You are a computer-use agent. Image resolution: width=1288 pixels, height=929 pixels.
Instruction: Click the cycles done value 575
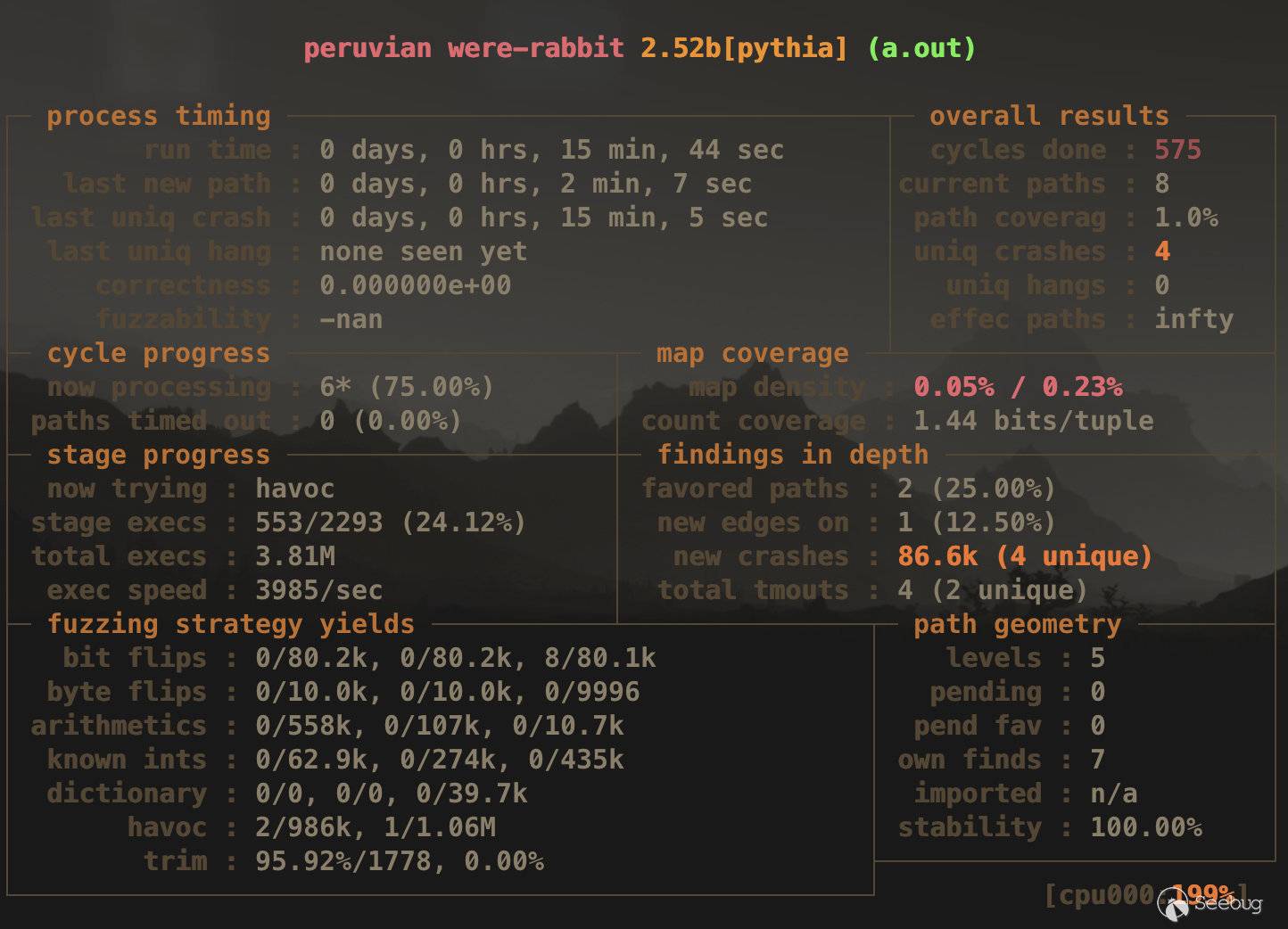point(1177,150)
